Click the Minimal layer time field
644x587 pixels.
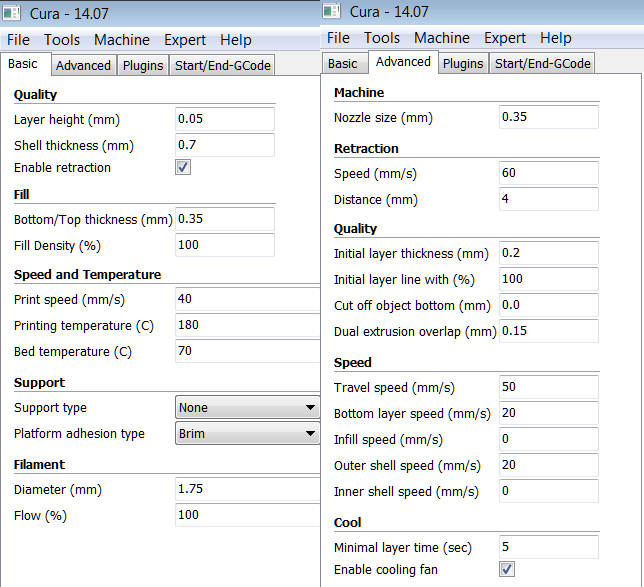click(548, 547)
